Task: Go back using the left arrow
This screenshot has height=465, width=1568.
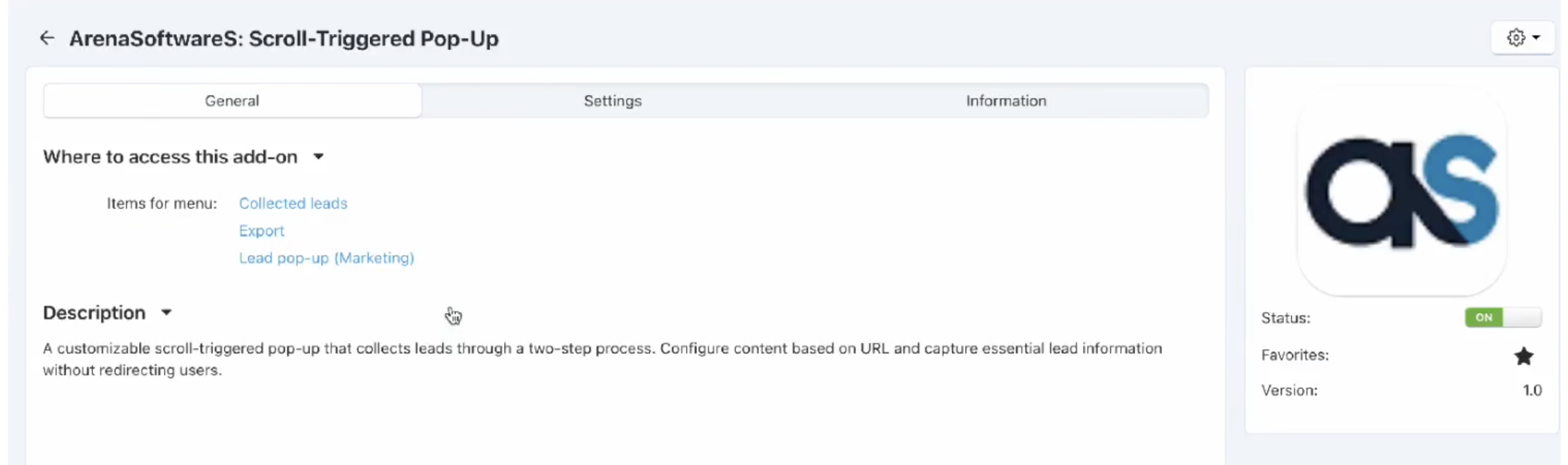Action: pyautogui.click(x=47, y=38)
